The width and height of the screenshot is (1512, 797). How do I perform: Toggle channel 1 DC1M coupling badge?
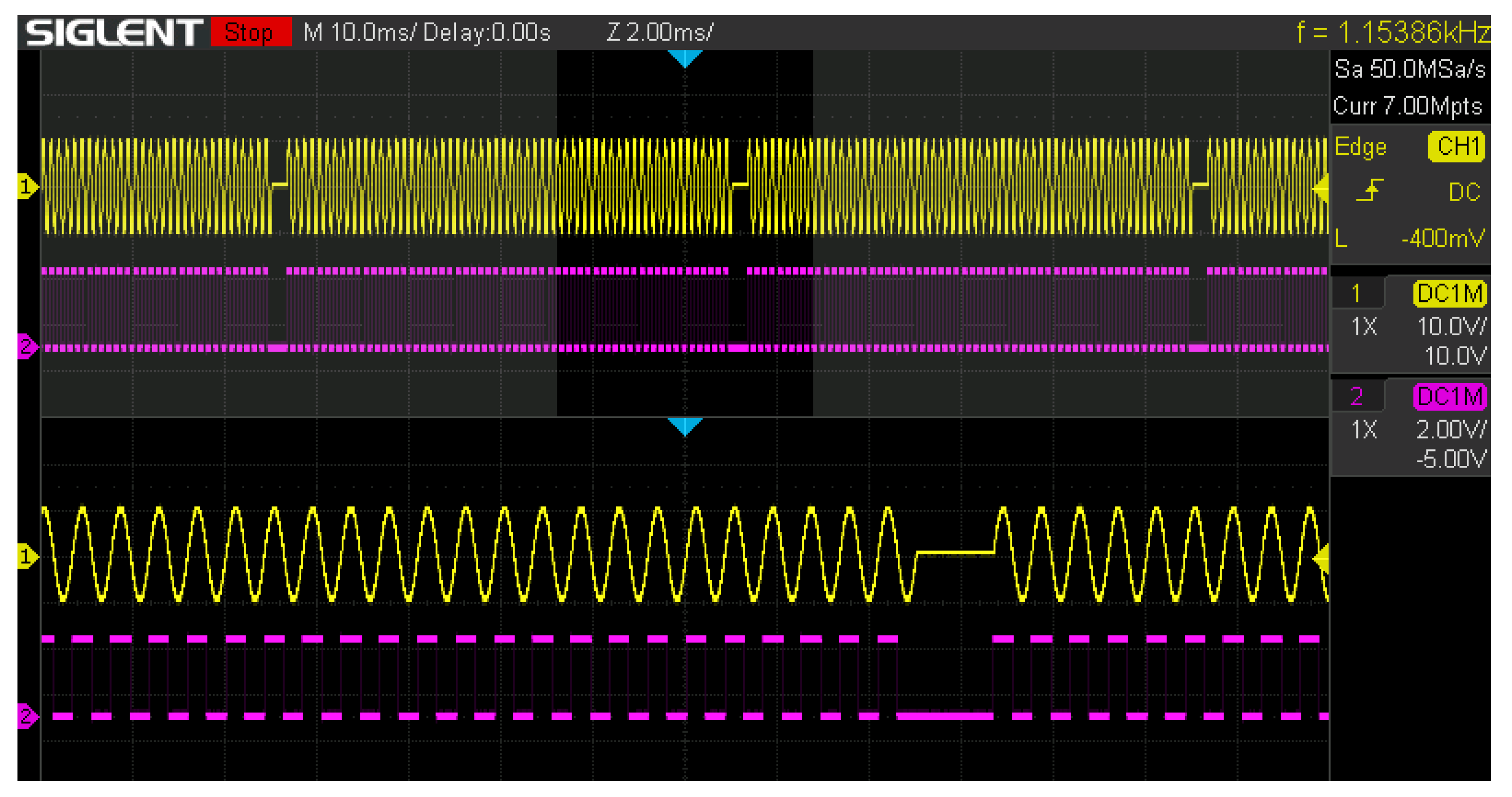pos(1449,293)
